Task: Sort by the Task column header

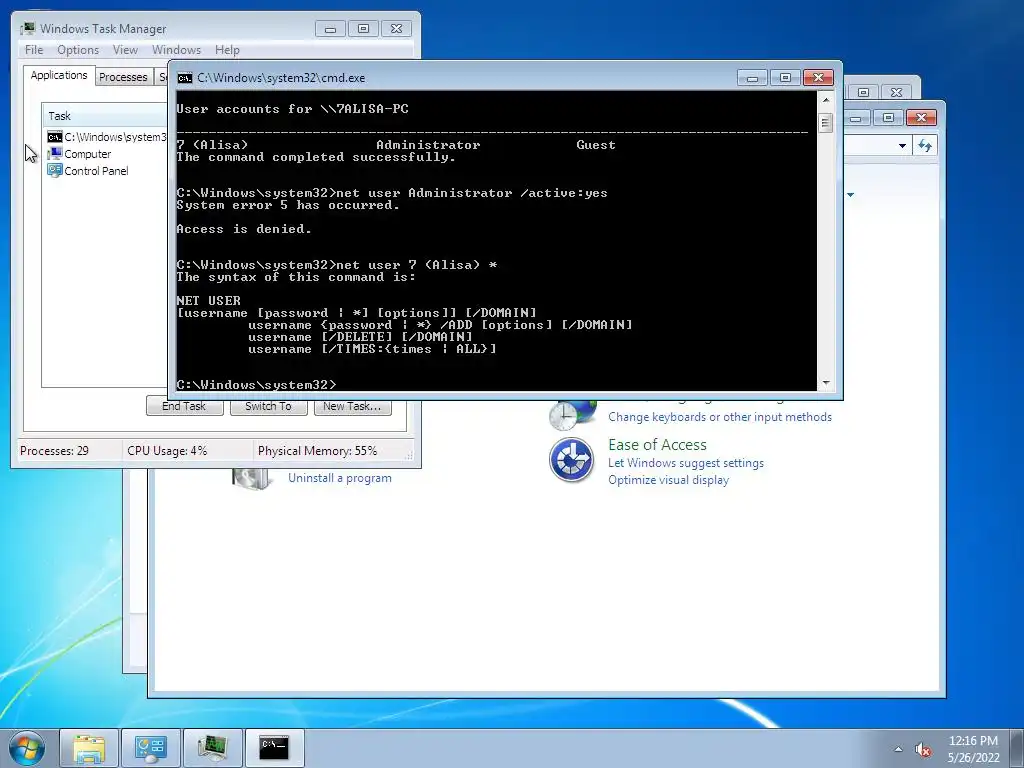Action: pyautogui.click(x=104, y=116)
